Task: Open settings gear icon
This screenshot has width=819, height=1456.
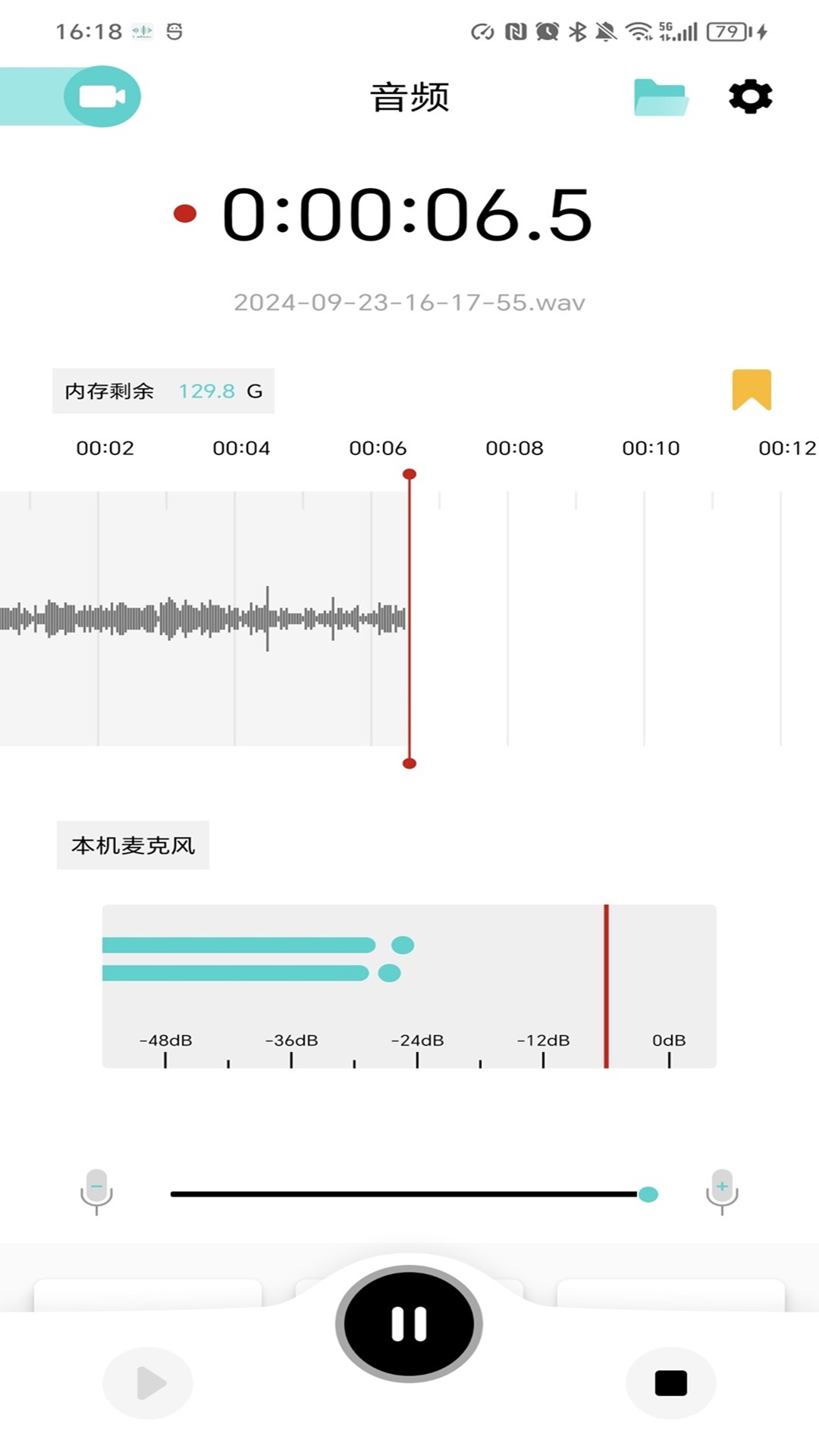Action: click(x=750, y=96)
